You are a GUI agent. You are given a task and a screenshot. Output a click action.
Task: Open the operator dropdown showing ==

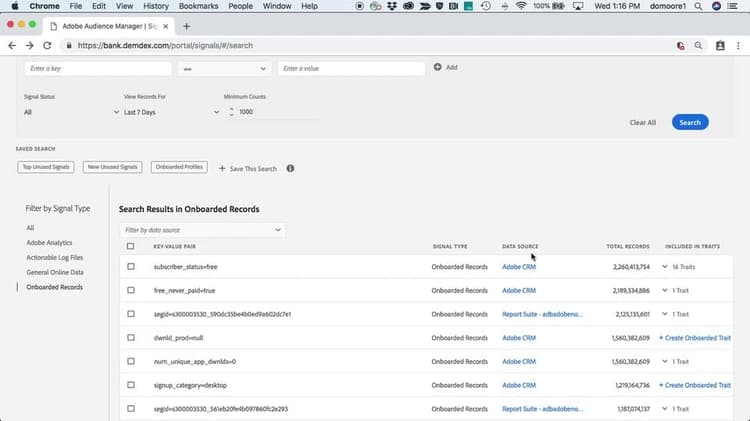(224, 68)
